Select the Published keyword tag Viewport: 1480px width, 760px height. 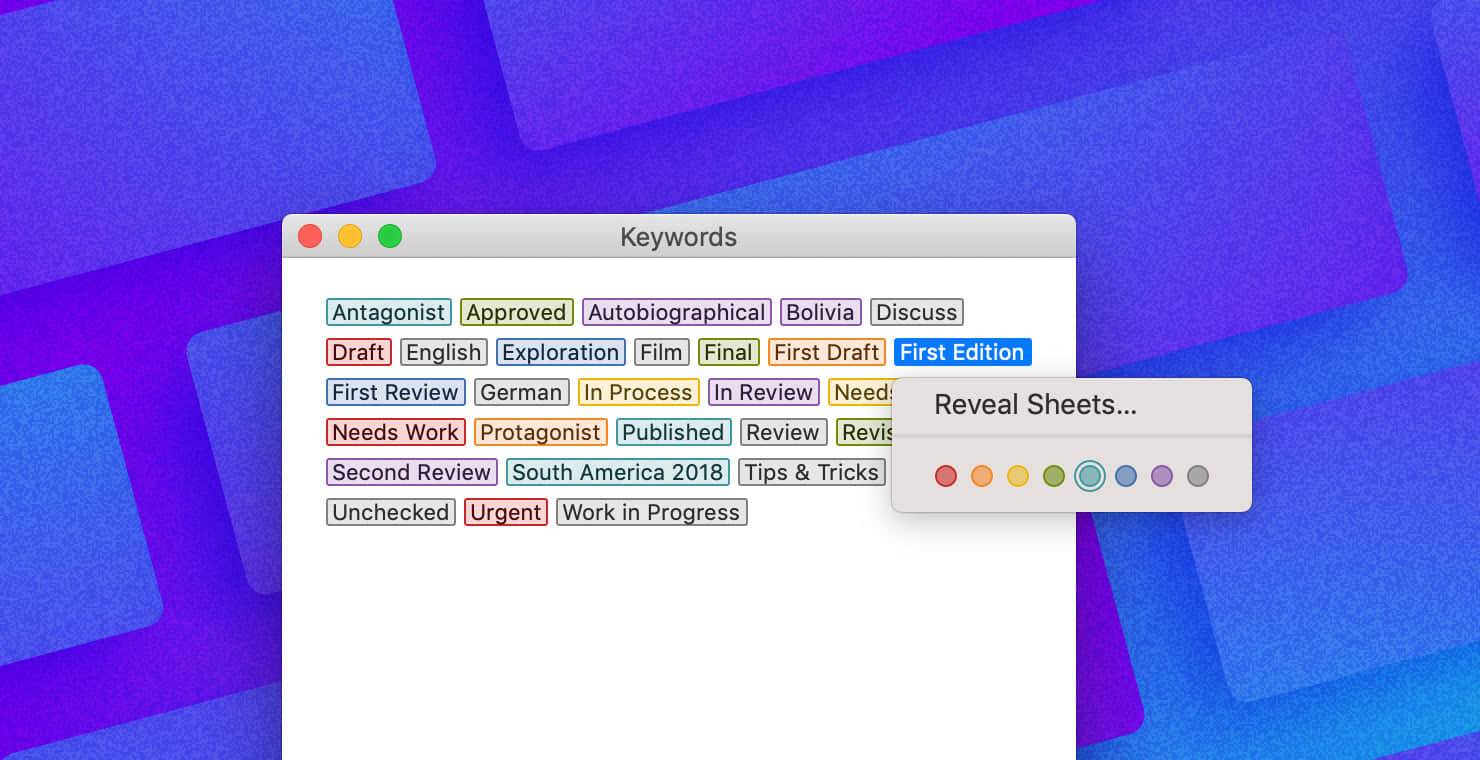tap(674, 432)
